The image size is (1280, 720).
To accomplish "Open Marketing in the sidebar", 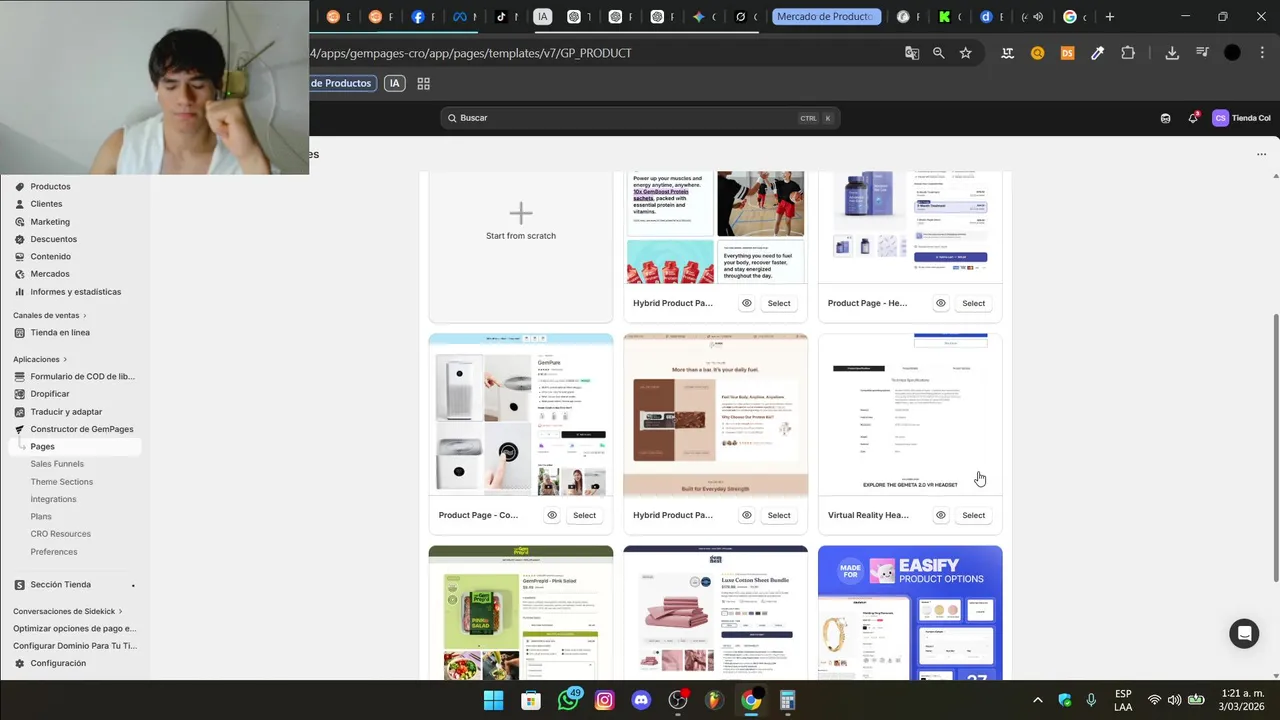I will click(50, 222).
